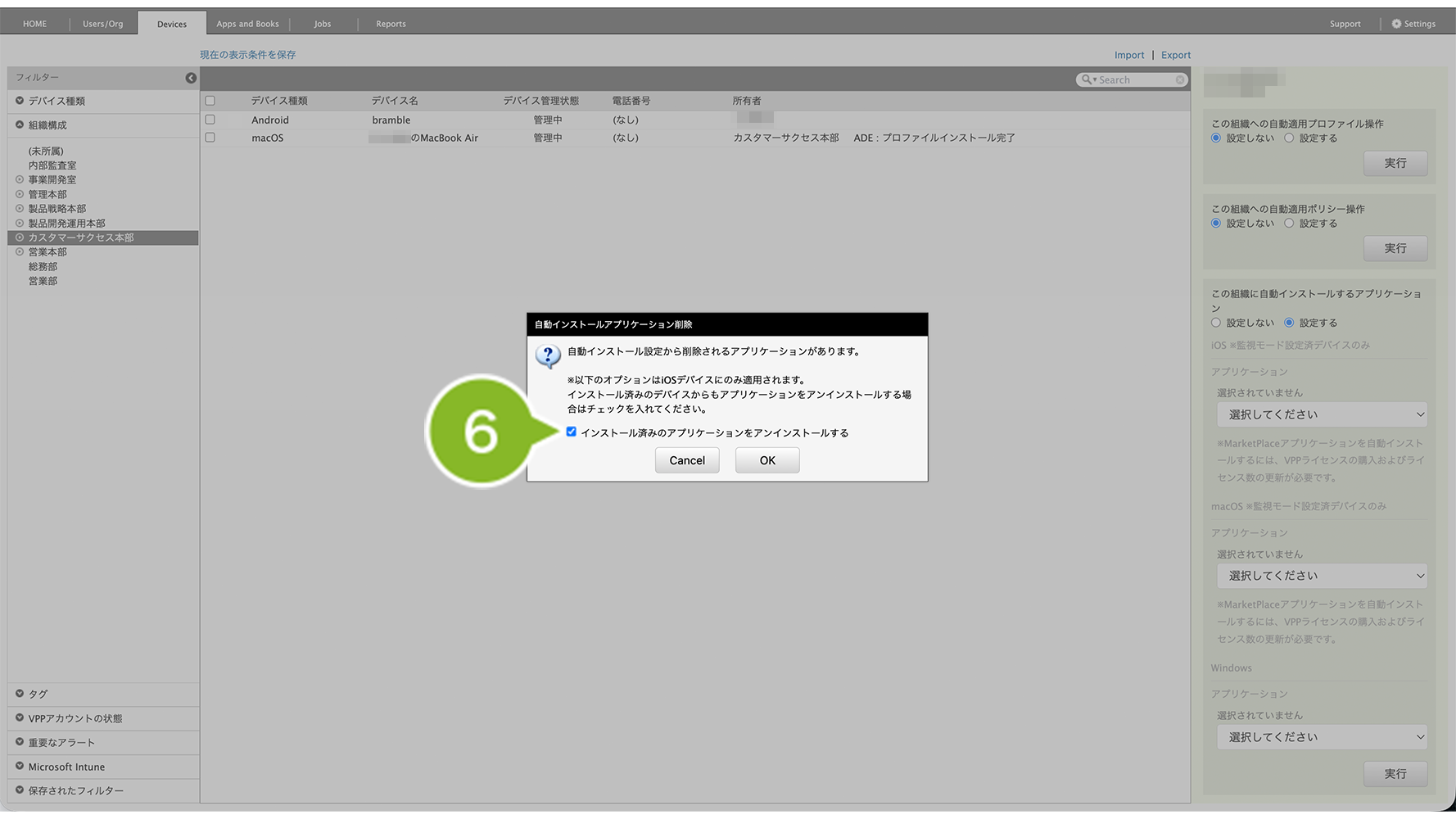Click the Settings gear icon
The width and height of the screenshot is (1456, 819).
[x=1396, y=24]
